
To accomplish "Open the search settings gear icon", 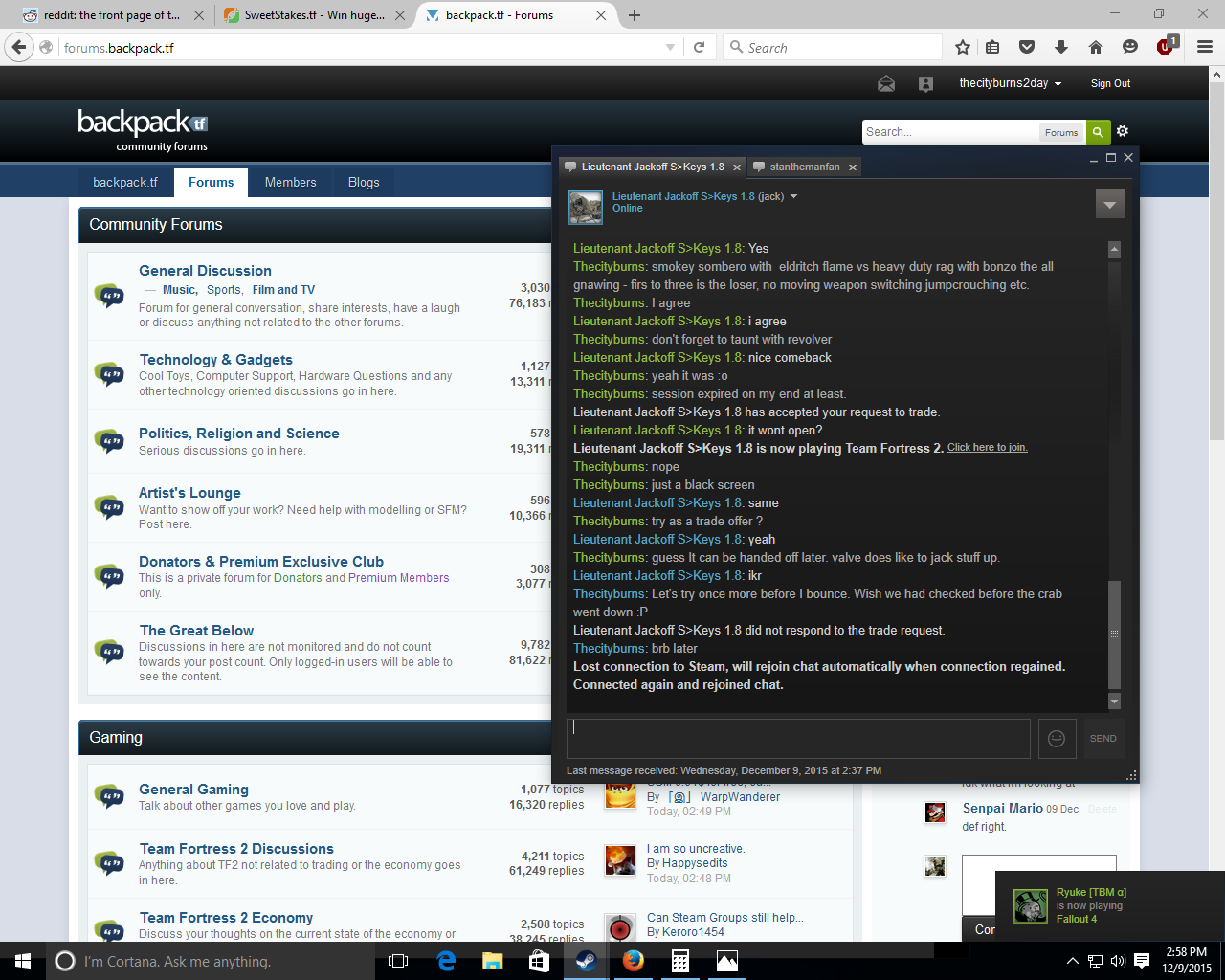I will click(1123, 131).
